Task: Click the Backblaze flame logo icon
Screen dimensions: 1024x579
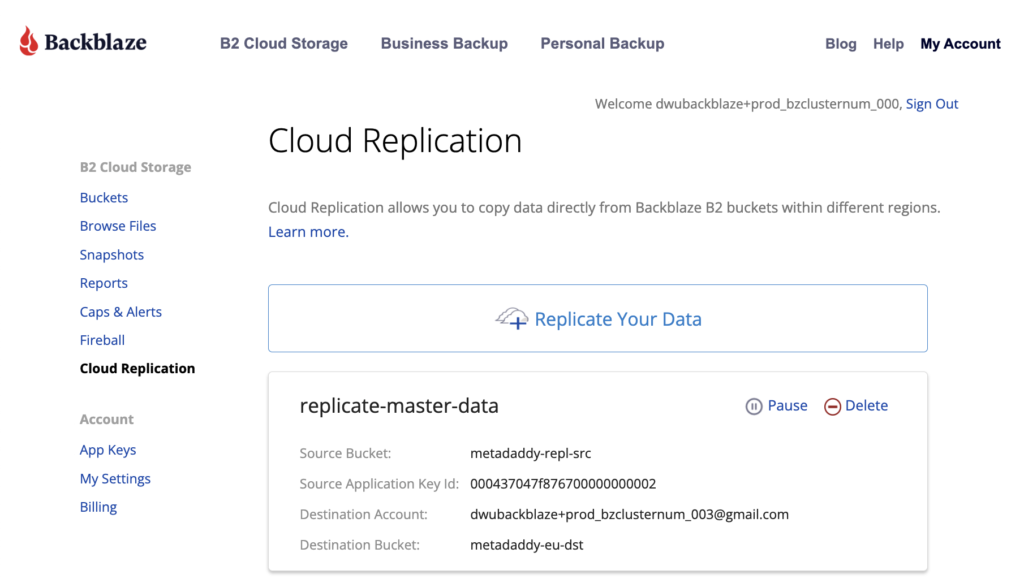Action: pyautogui.click(x=28, y=41)
